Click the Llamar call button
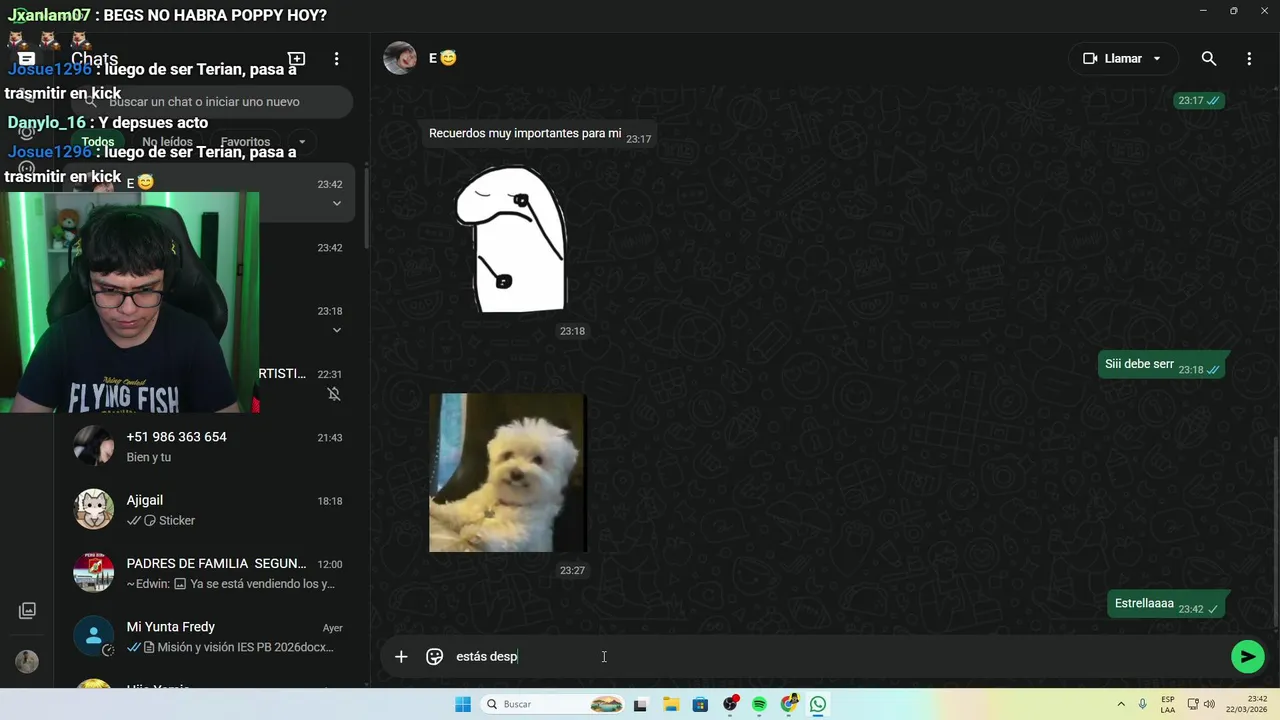 point(1112,59)
